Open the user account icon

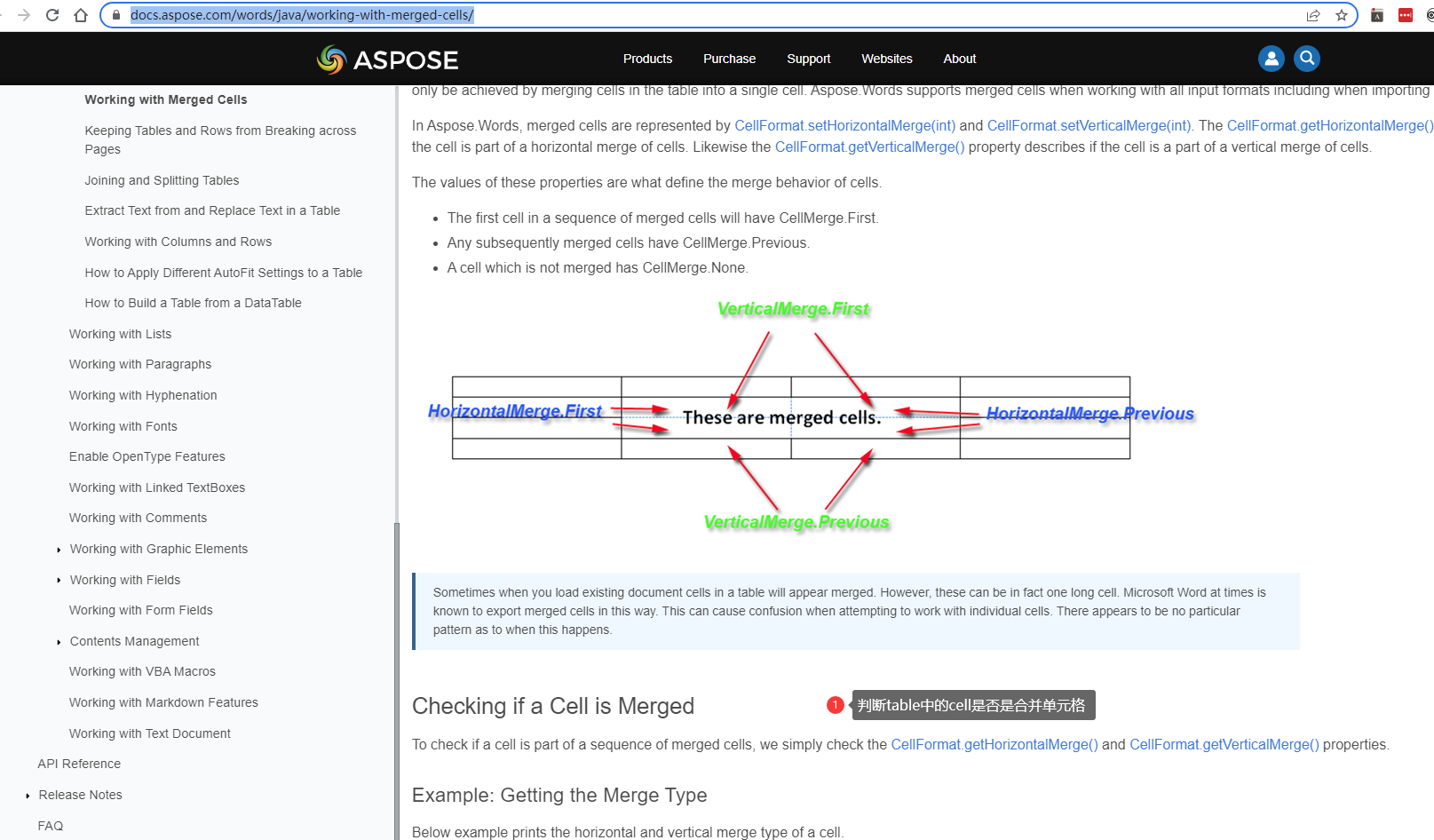[1272, 59]
